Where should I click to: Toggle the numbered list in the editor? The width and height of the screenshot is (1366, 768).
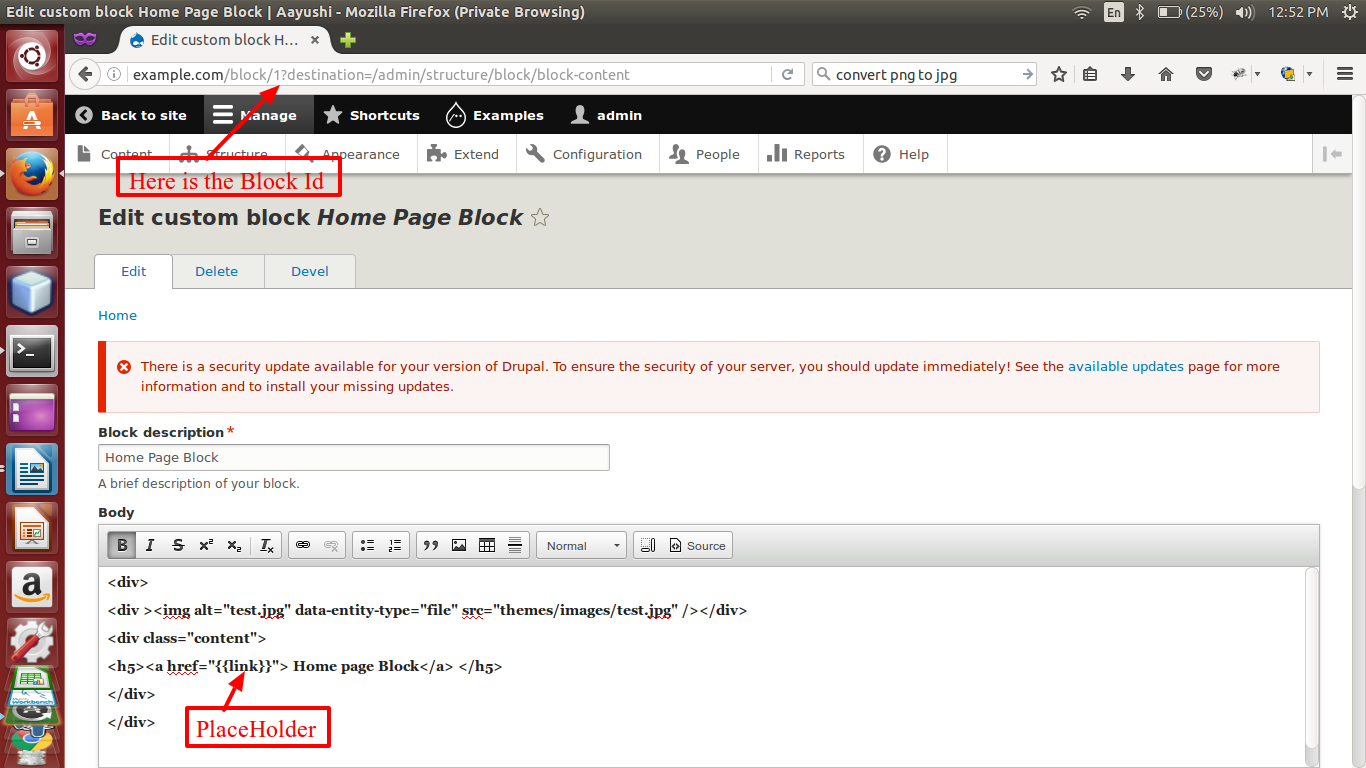pyautogui.click(x=394, y=545)
